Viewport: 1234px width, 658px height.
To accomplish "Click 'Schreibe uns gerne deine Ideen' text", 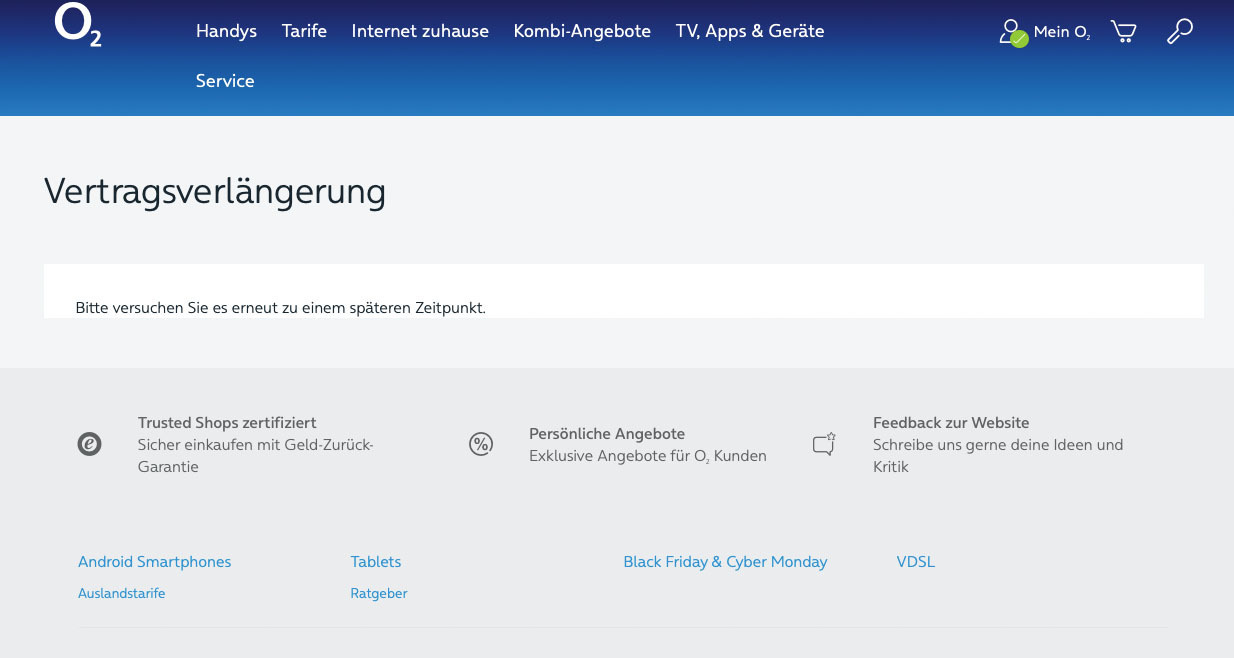I will [998, 456].
